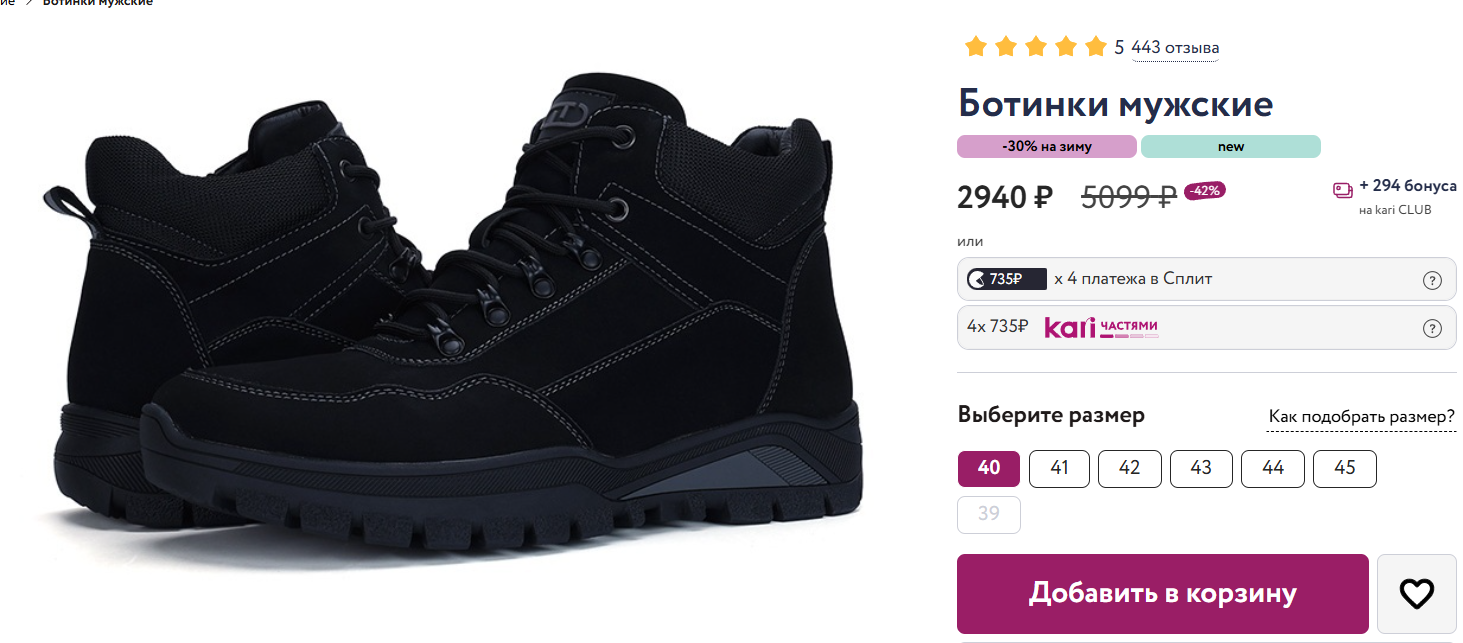Click the kari CLUB bonus card icon

[x=1343, y=189]
